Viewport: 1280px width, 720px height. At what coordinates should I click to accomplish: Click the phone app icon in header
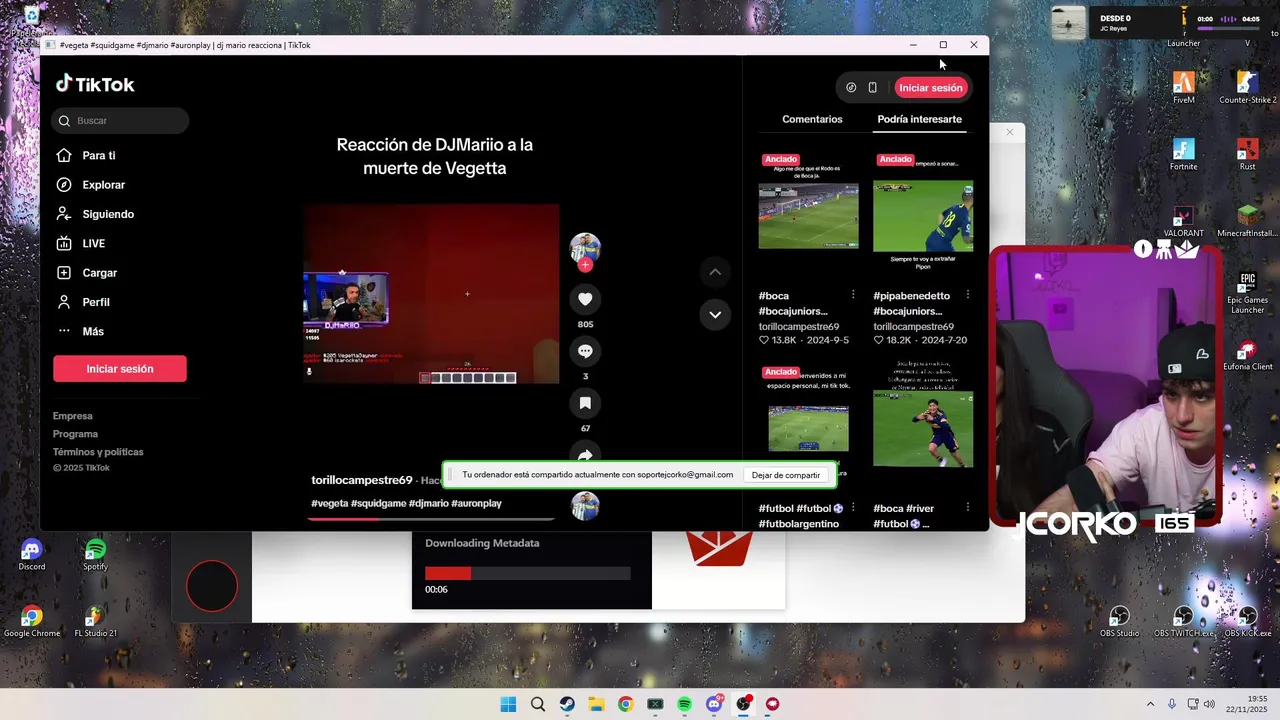pos(872,88)
